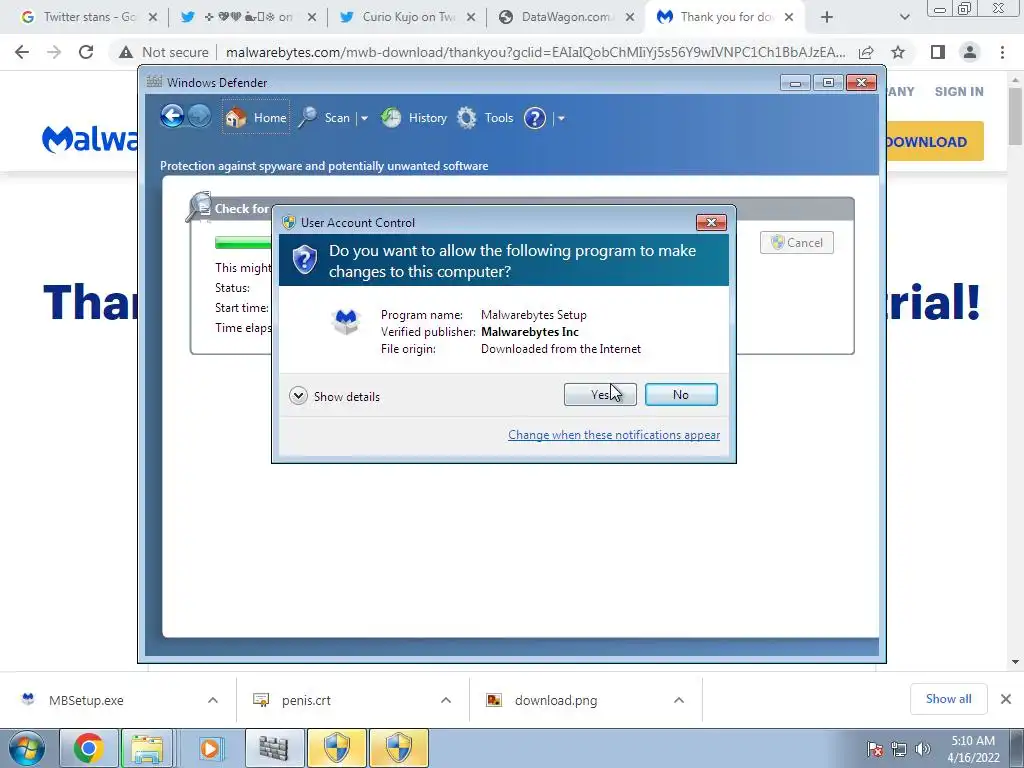Click the Windows Defender back arrow

(172, 116)
